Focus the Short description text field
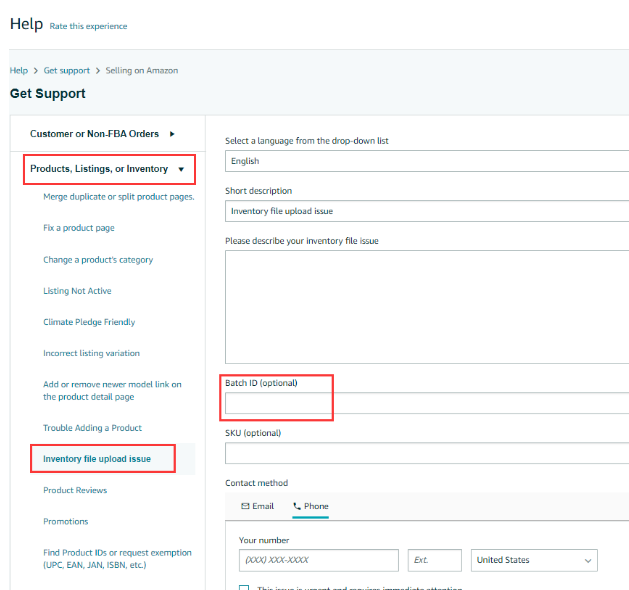Viewport: 629px width, 590px height. tap(427, 211)
